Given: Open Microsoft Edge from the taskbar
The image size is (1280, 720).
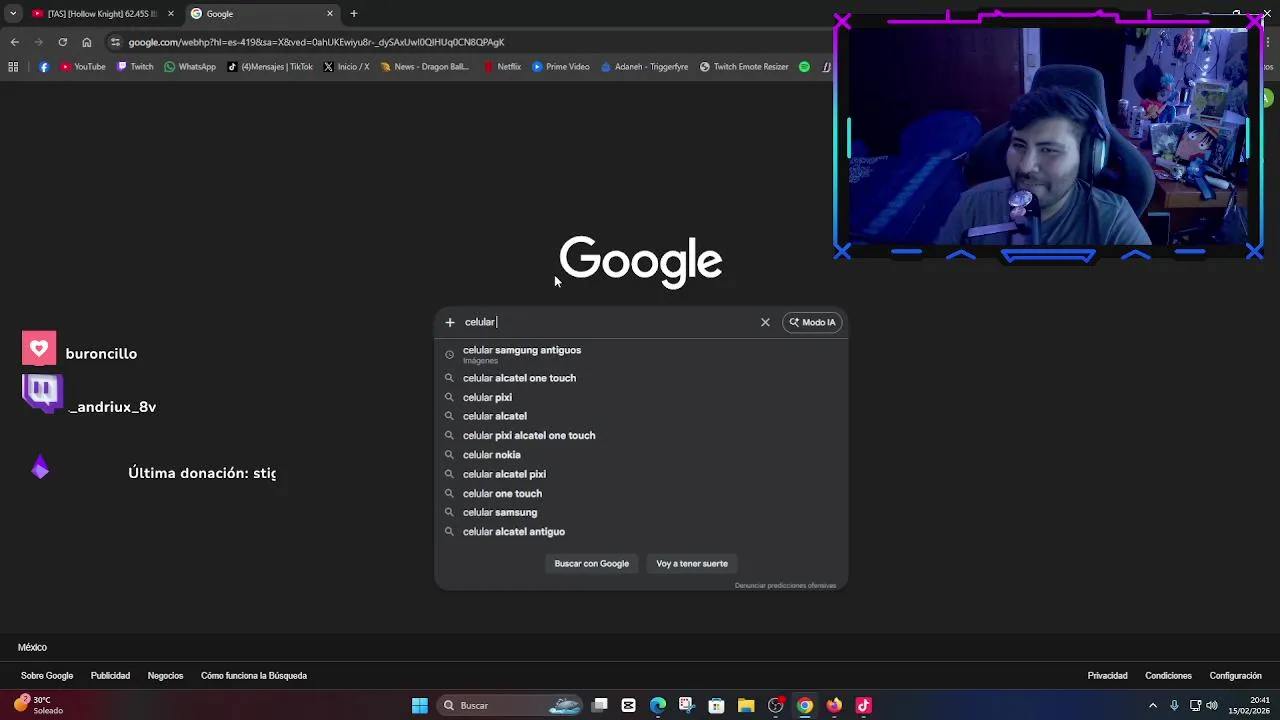Looking at the screenshot, I should [x=657, y=706].
